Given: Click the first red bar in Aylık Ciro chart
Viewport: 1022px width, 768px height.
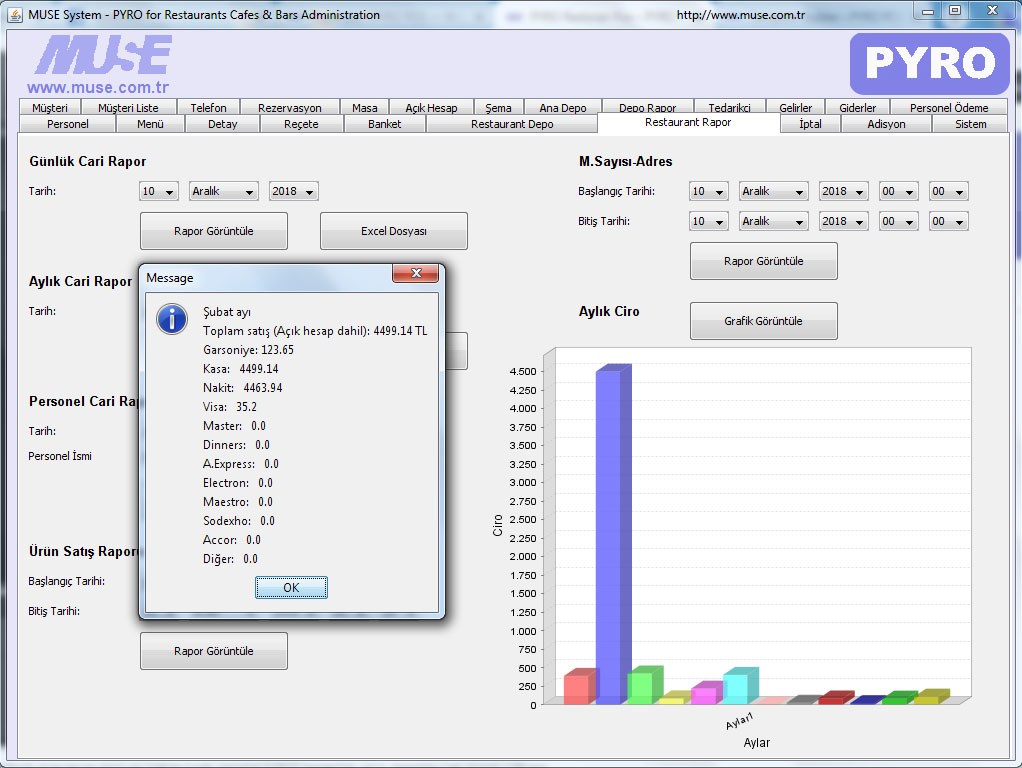Looking at the screenshot, I should coord(580,687).
